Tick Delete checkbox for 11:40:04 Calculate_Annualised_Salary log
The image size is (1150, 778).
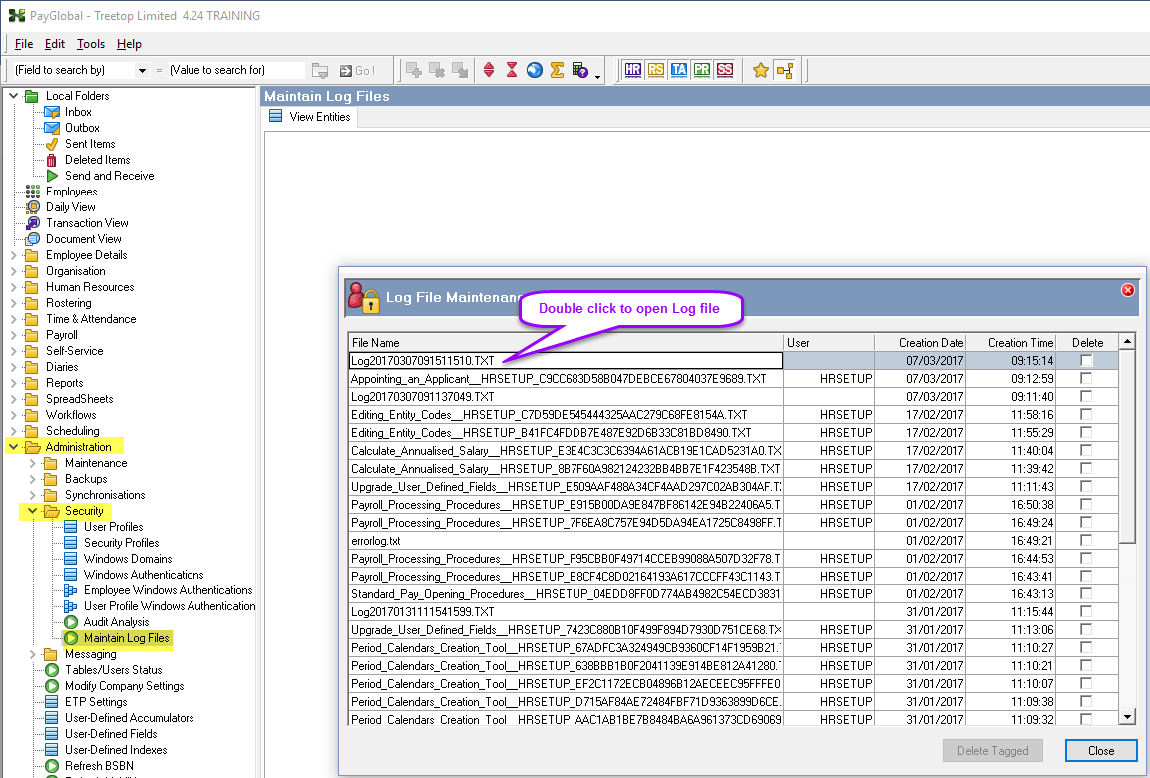pyautogui.click(x=1086, y=450)
